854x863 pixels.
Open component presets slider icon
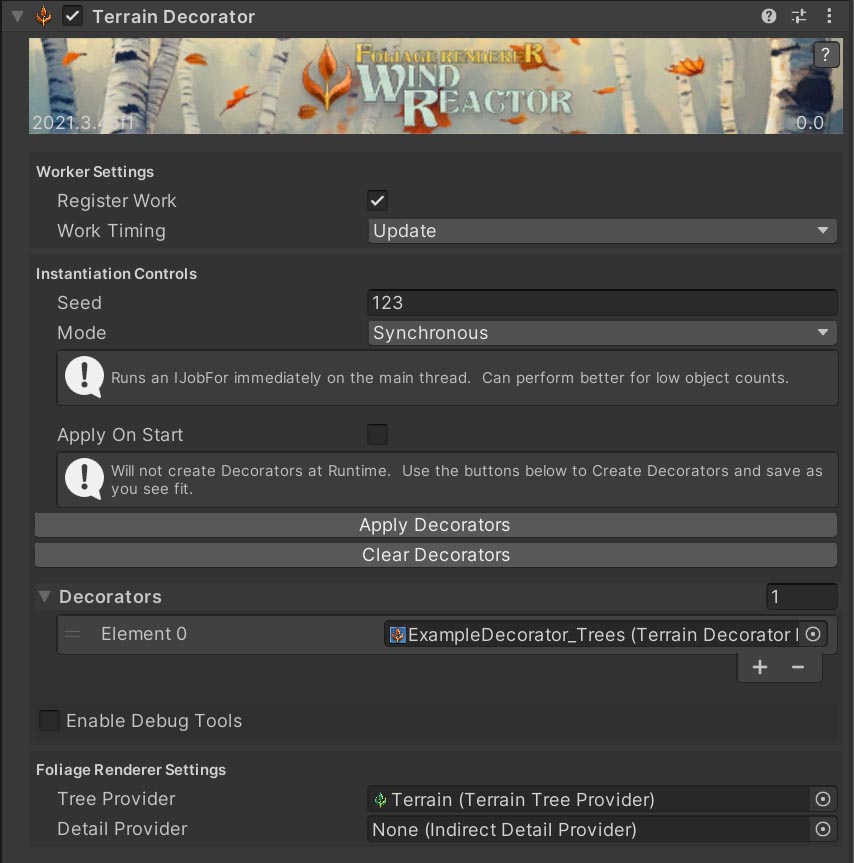(x=798, y=16)
